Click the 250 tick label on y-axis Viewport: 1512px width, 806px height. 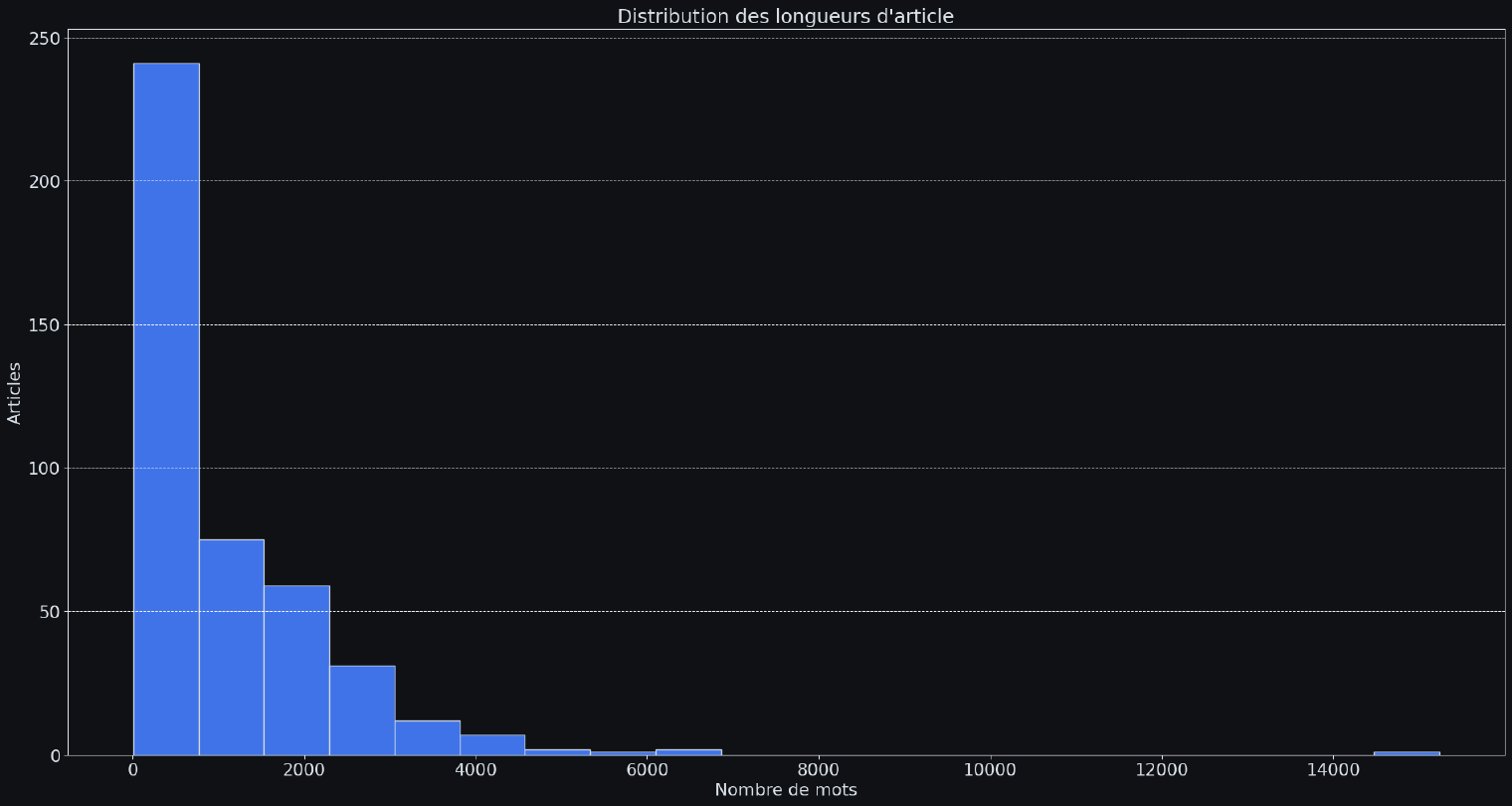pos(45,38)
